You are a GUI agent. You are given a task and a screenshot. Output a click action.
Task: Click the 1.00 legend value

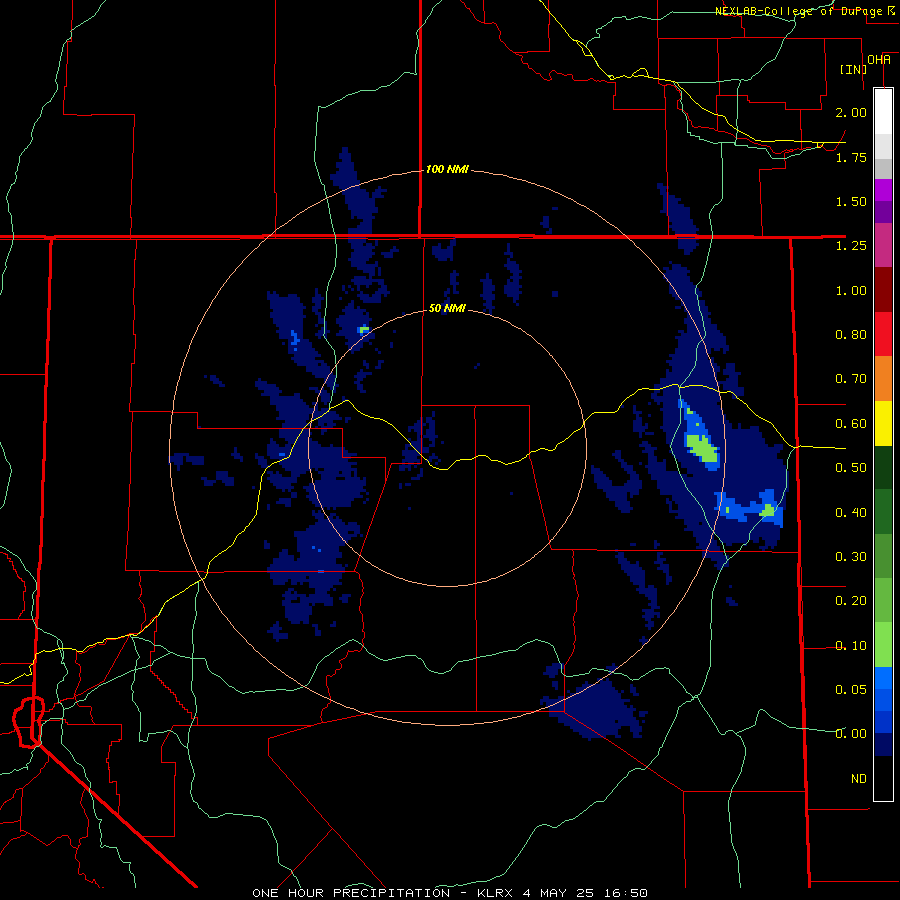(851, 290)
